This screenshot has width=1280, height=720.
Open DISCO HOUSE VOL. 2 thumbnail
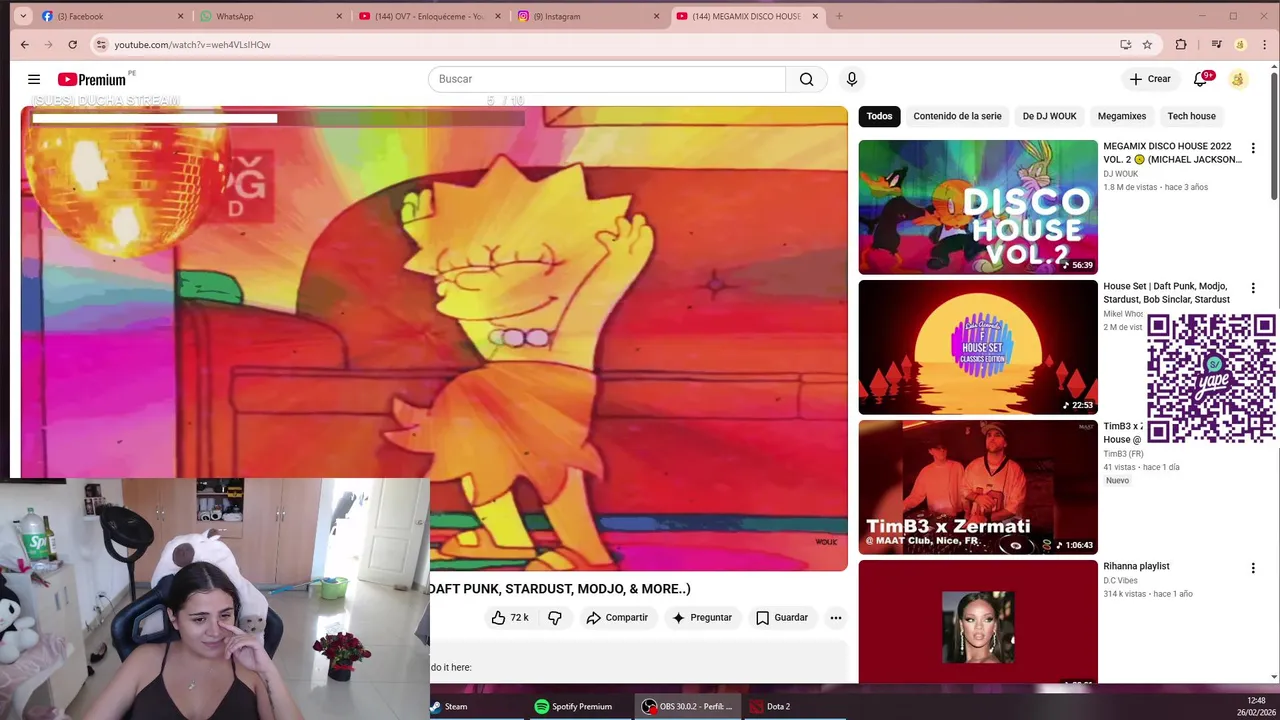(978, 207)
